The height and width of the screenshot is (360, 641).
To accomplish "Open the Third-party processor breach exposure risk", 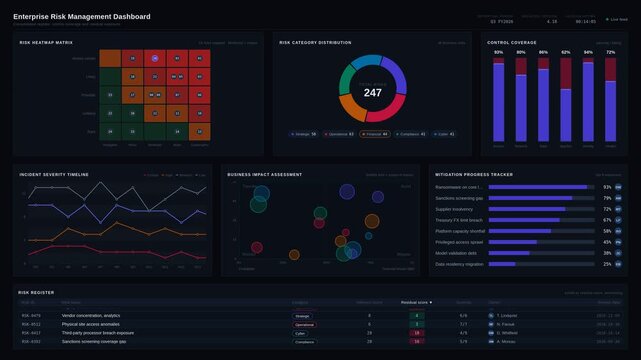I will tap(98, 333).
